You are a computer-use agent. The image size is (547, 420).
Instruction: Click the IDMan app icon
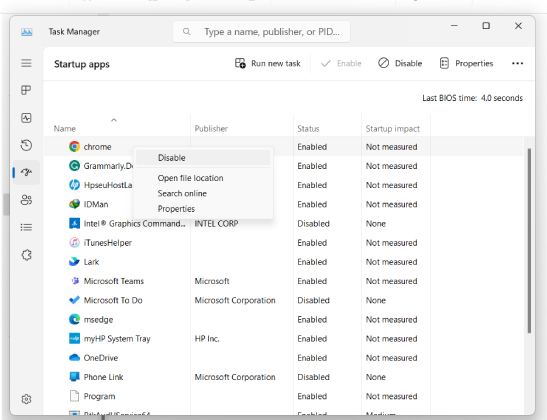pos(74,204)
